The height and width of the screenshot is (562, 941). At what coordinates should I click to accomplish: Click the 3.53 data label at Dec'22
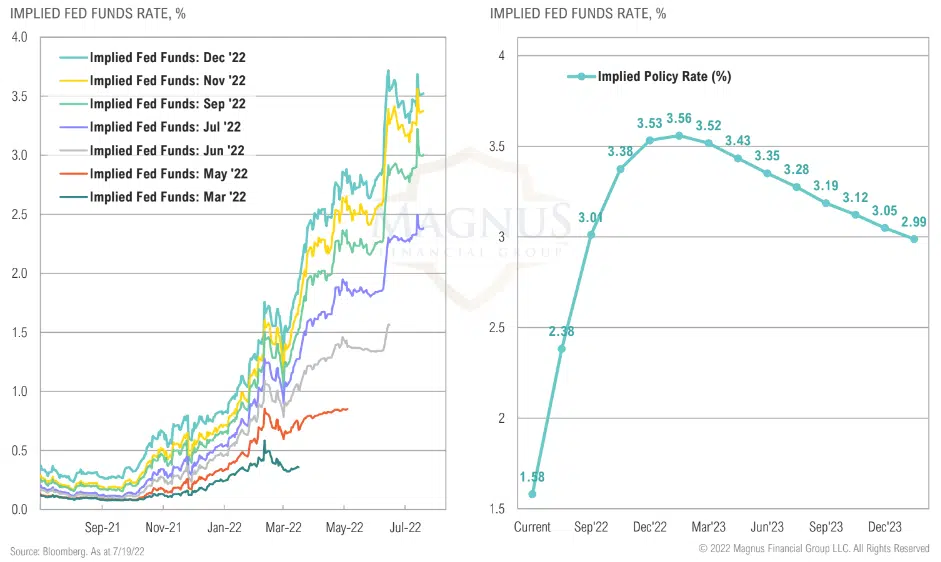coord(650,123)
